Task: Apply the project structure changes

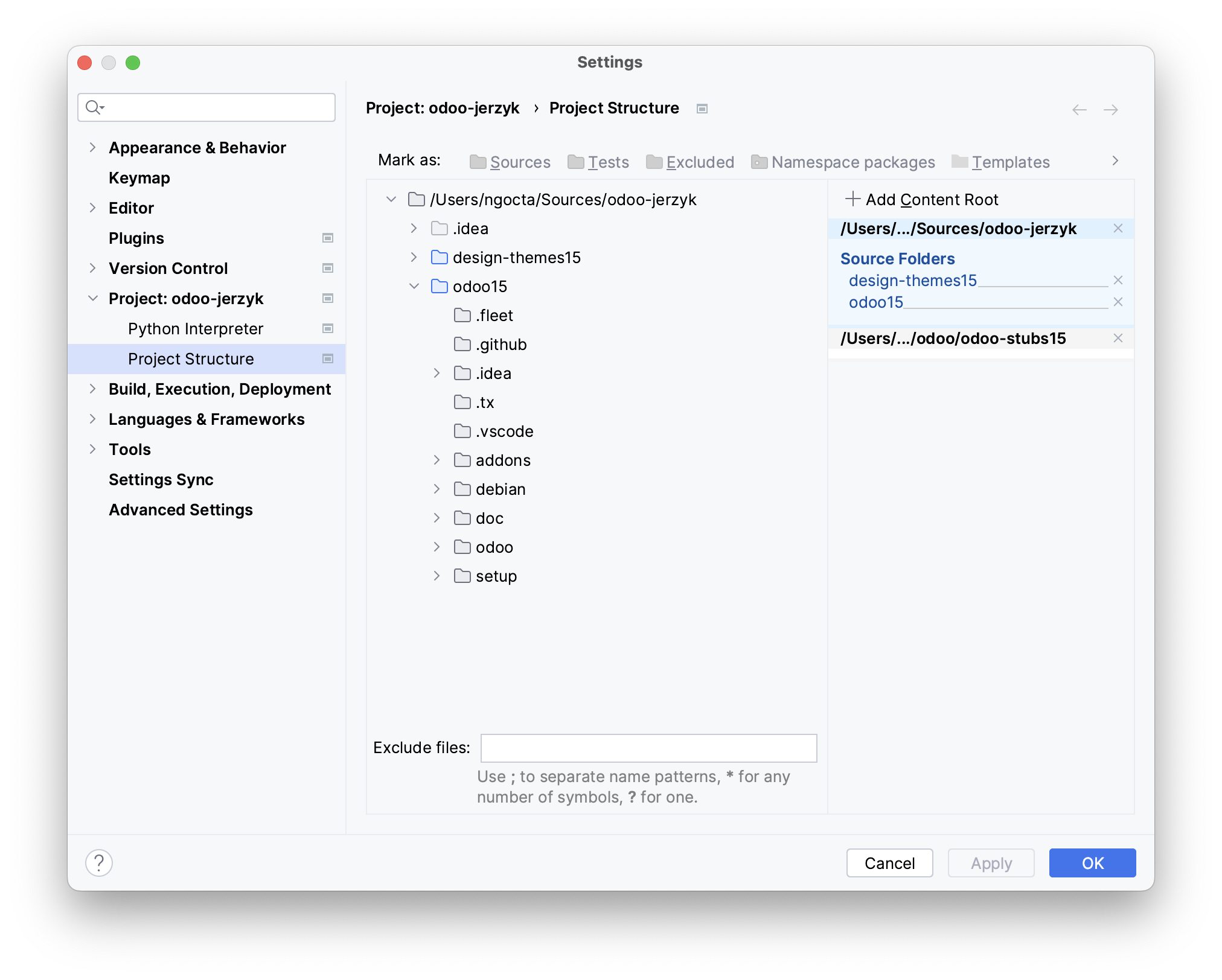Action: (990, 863)
